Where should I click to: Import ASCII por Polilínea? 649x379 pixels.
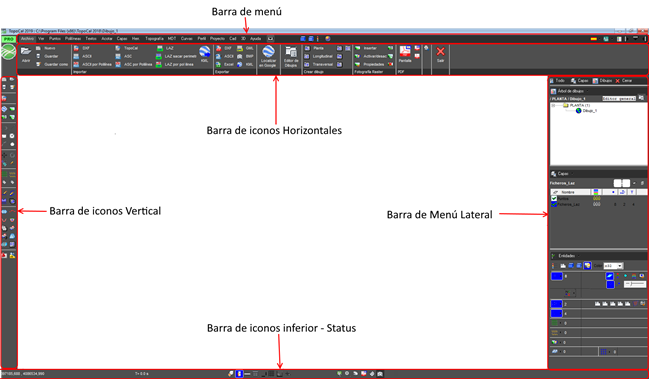coord(92,64)
